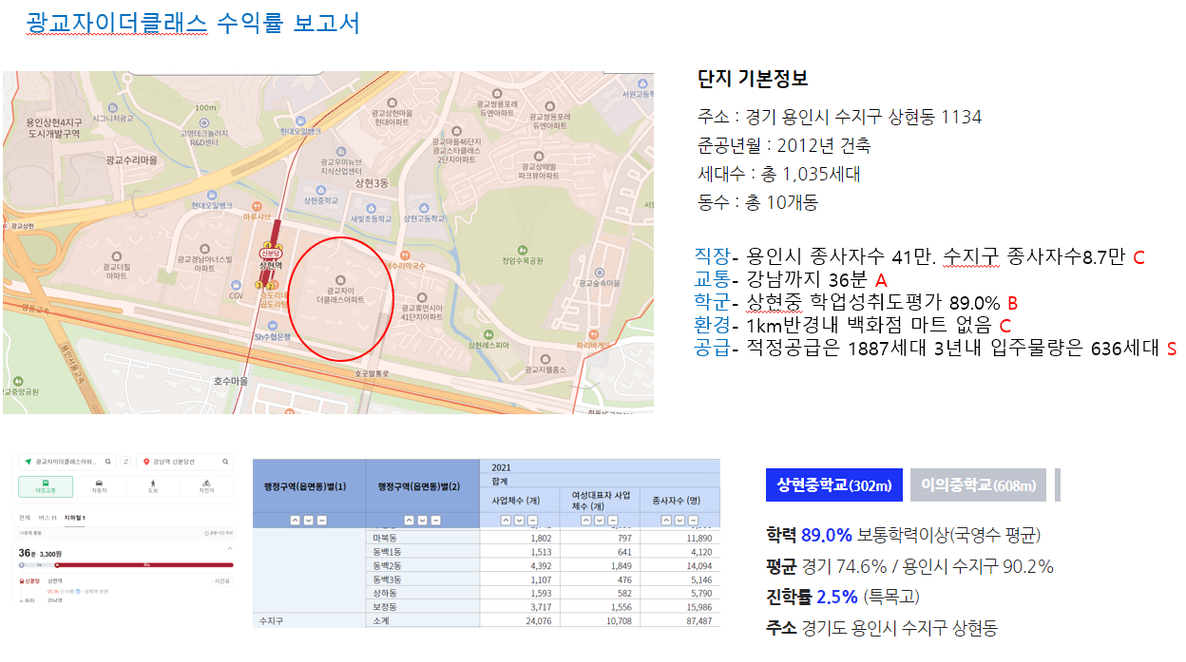
Task: Switch to the 자동차 car mode
Action: pyautogui.click(x=99, y=486)
